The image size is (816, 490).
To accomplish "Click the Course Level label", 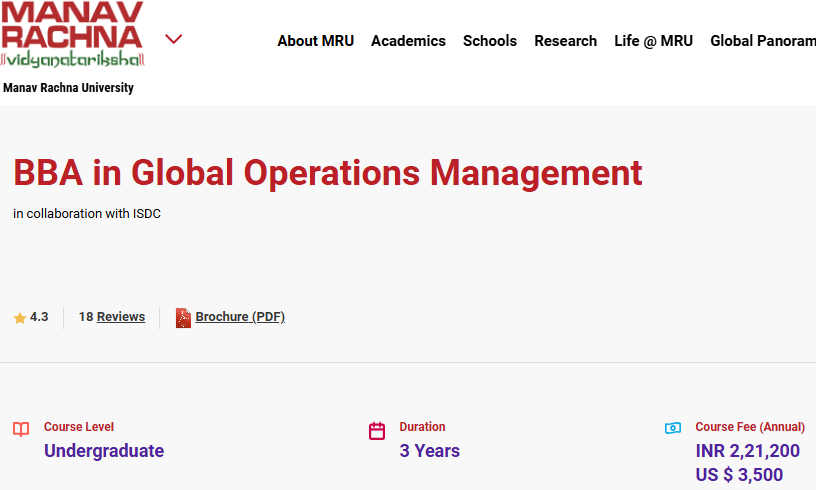I will (79, 427).
